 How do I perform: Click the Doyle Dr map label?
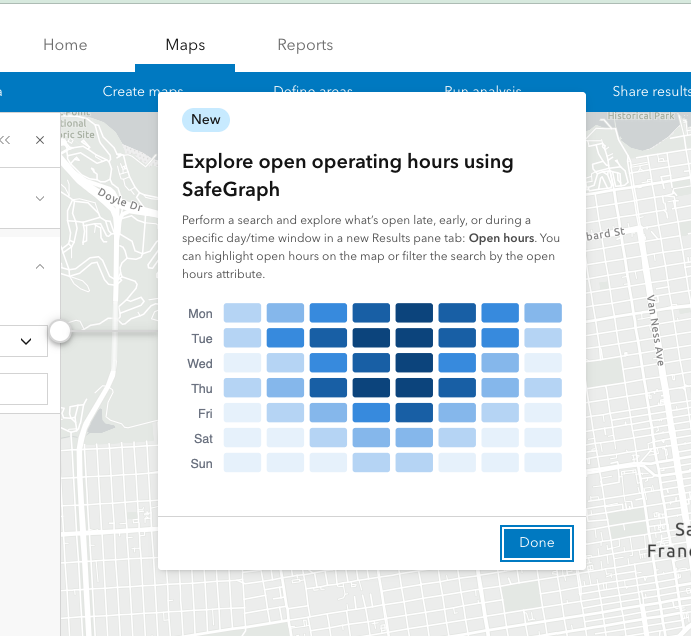(x=120, y=199)
